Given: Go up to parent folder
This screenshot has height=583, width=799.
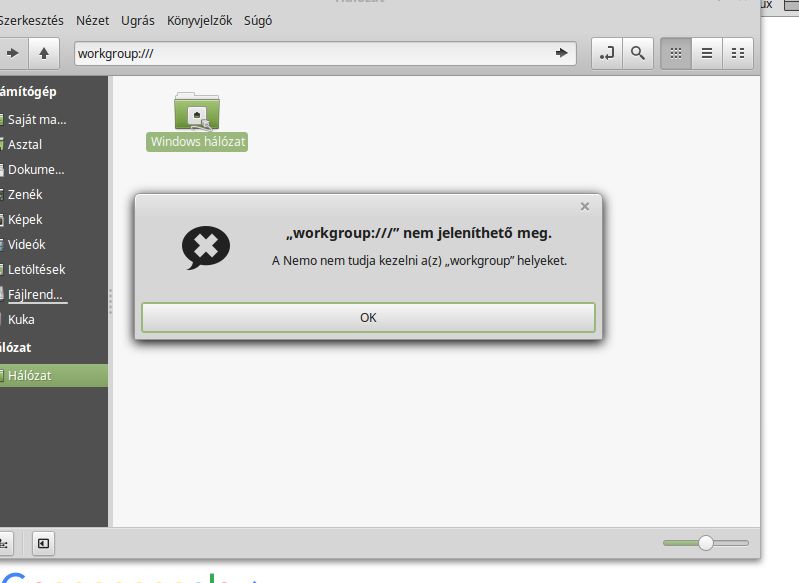Looking at the screenshot, I should [44, 53].
